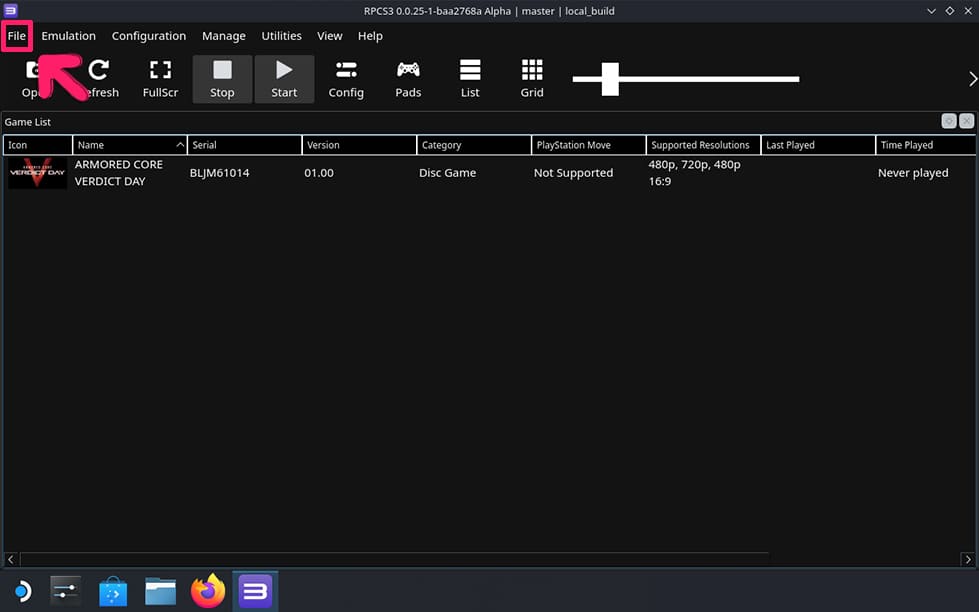Open the Help menu
The height and width of the screenshot is (612, 979).
point(370,36)
